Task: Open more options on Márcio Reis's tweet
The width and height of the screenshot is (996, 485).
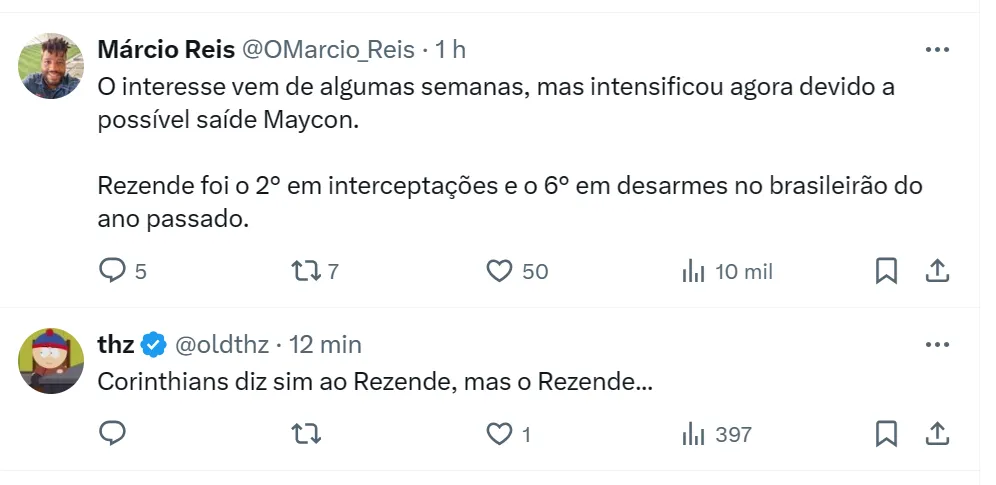Action: click(x=937, y=49)
